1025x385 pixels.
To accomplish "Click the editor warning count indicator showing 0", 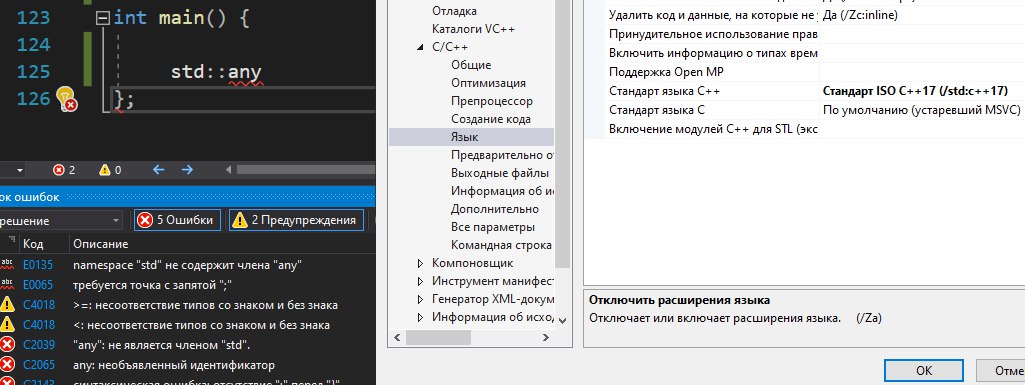I will (x=110, y=170).
